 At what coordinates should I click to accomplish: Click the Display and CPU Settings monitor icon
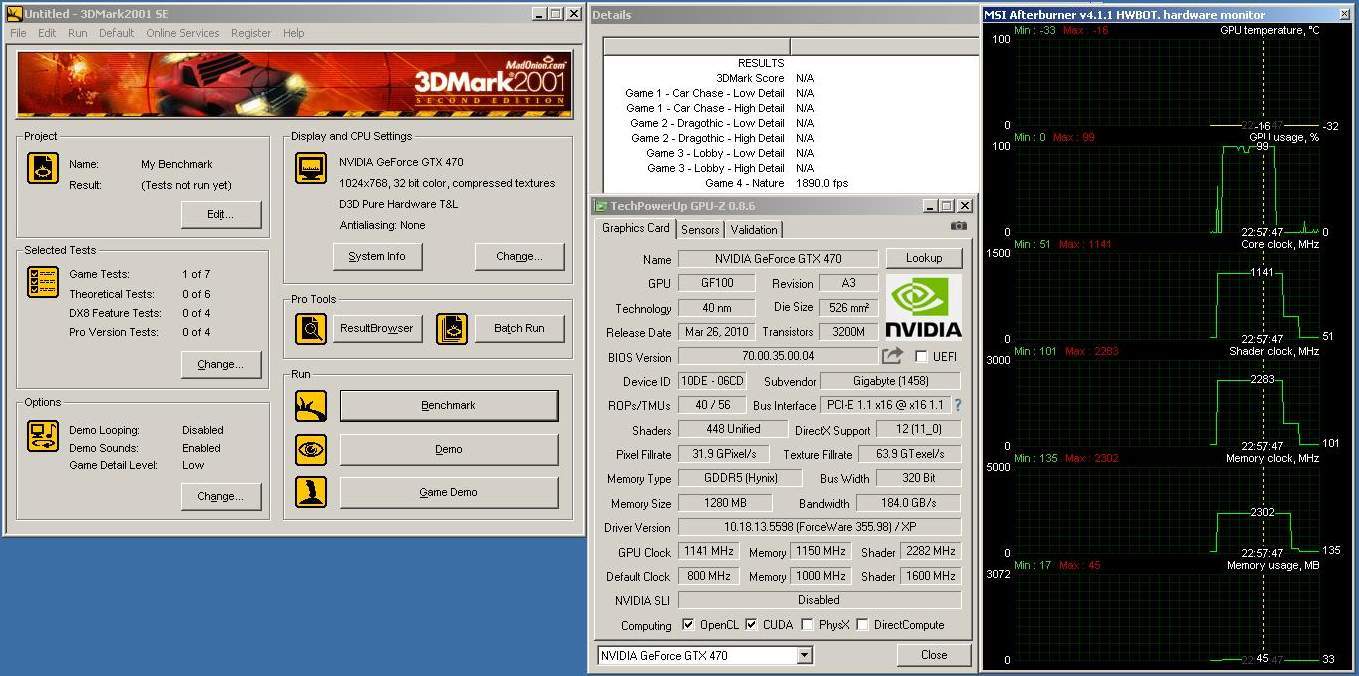[311, 168]
